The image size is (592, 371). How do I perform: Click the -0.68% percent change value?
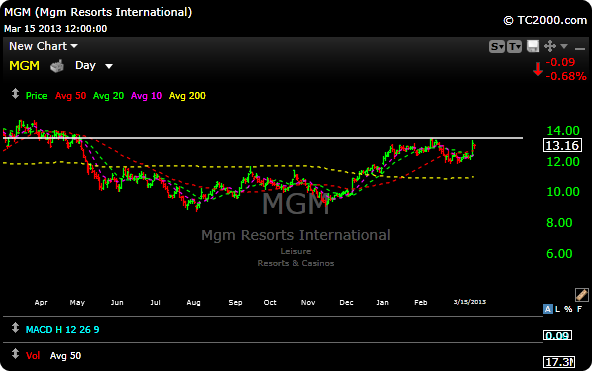(566, 76)
